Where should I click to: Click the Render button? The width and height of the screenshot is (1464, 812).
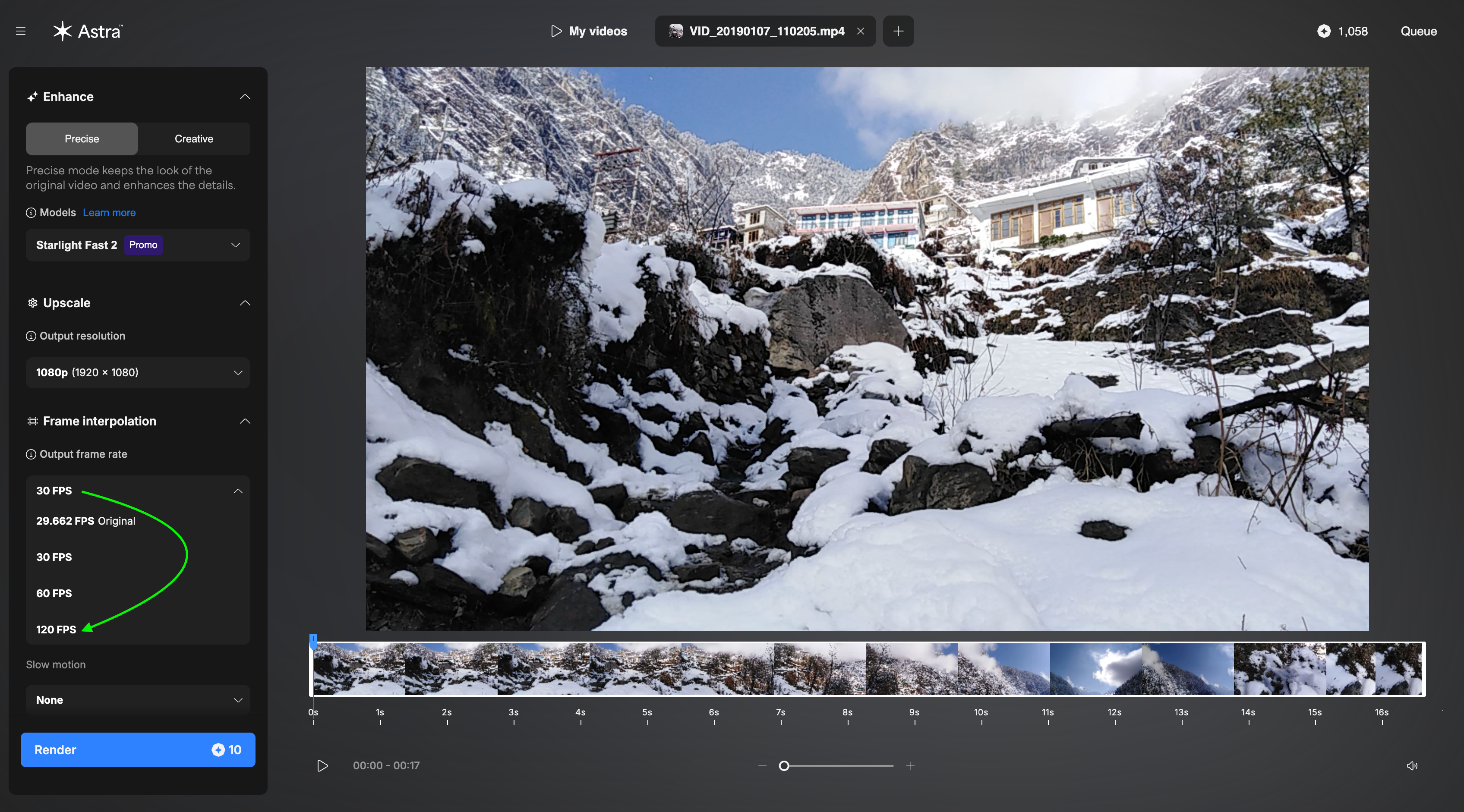(138, 749)
